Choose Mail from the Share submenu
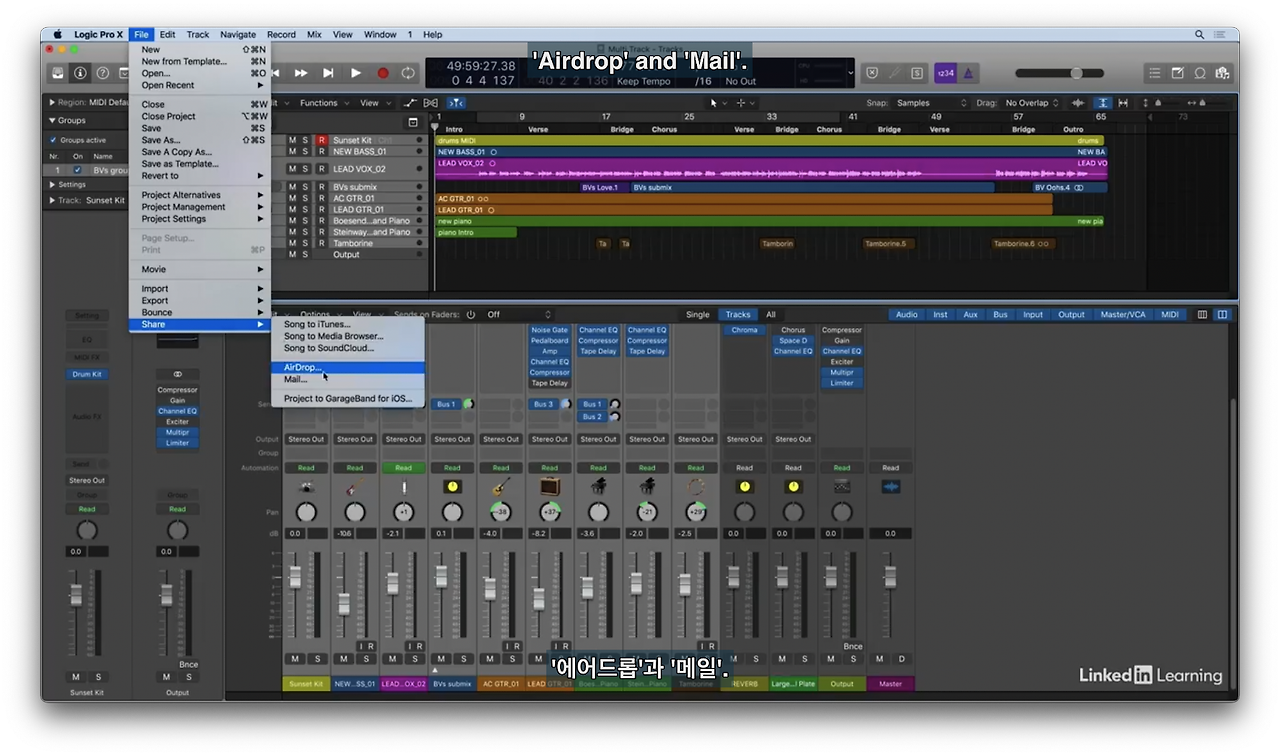The height and width of the screenshot is (756, 1280). (x=348, y=379)
